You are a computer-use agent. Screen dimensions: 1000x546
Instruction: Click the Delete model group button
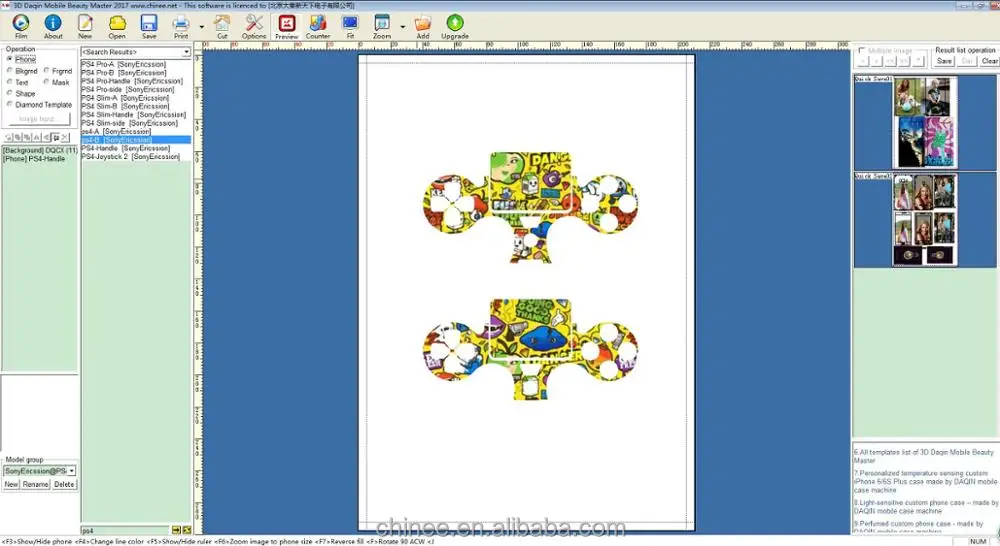[64, 485]
